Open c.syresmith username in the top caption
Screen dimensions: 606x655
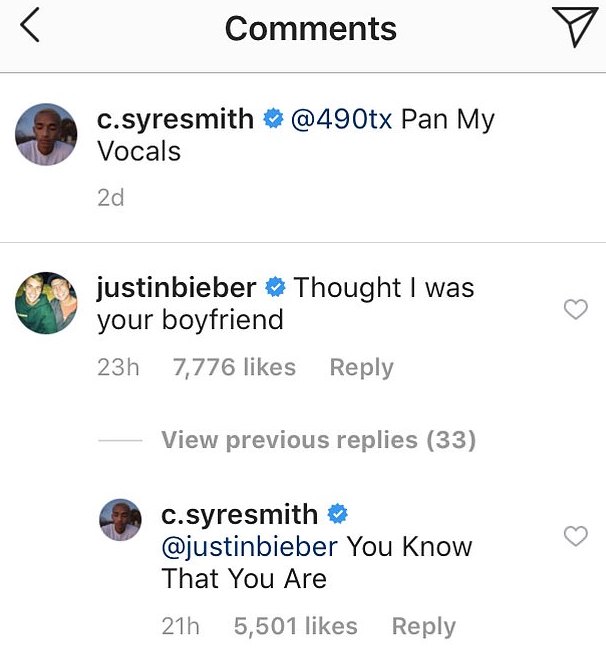coord(175,120)
